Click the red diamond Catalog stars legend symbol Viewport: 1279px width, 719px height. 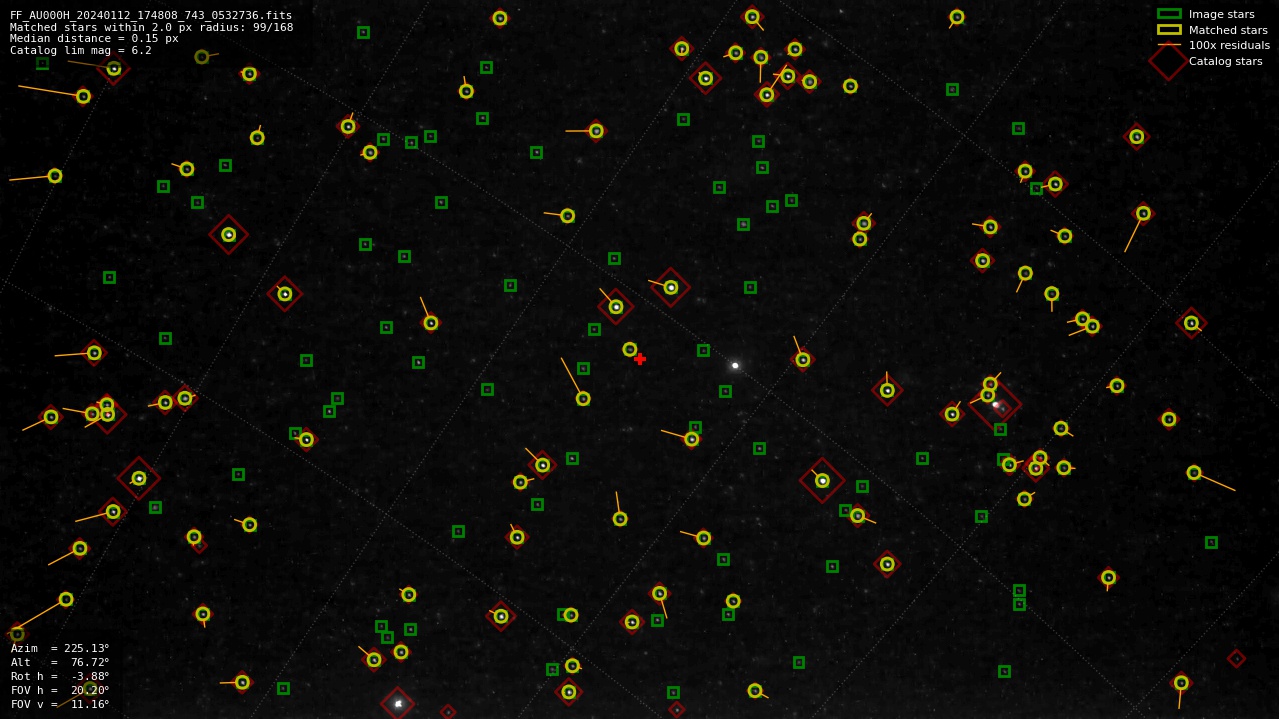tap(1168, 61)
